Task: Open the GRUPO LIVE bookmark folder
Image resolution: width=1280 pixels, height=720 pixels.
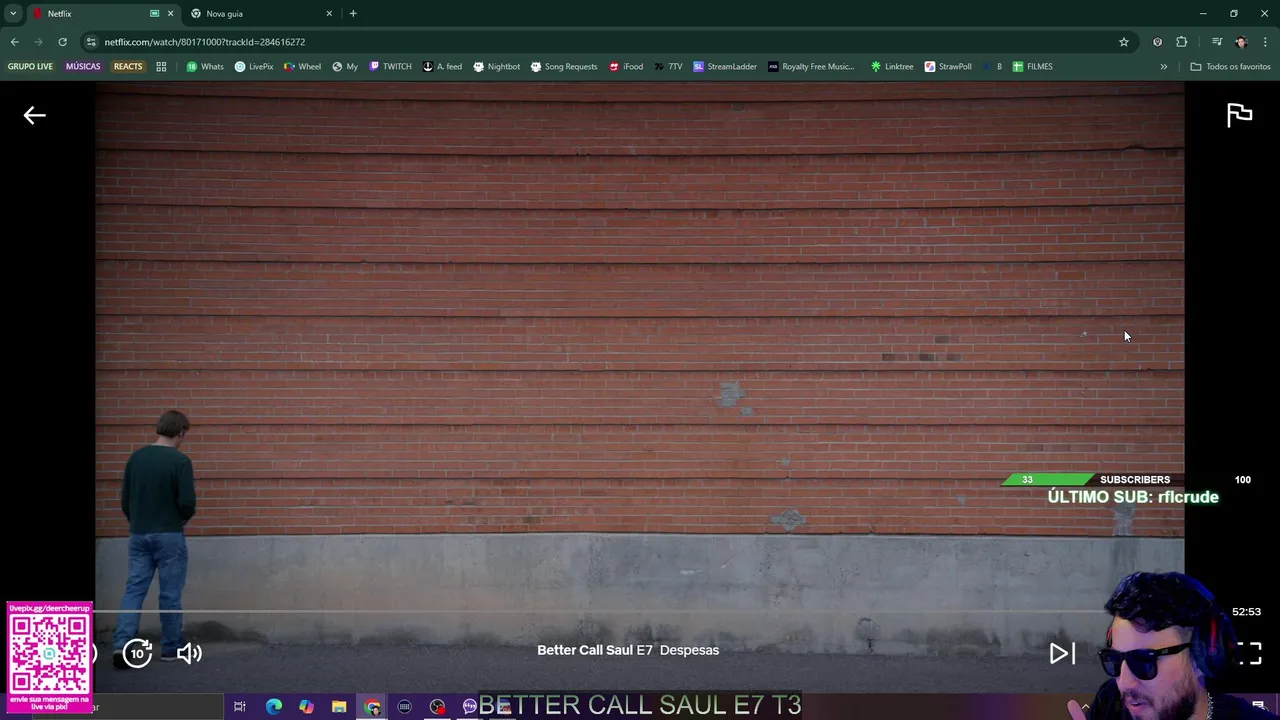Action: [x=30, y=67]
